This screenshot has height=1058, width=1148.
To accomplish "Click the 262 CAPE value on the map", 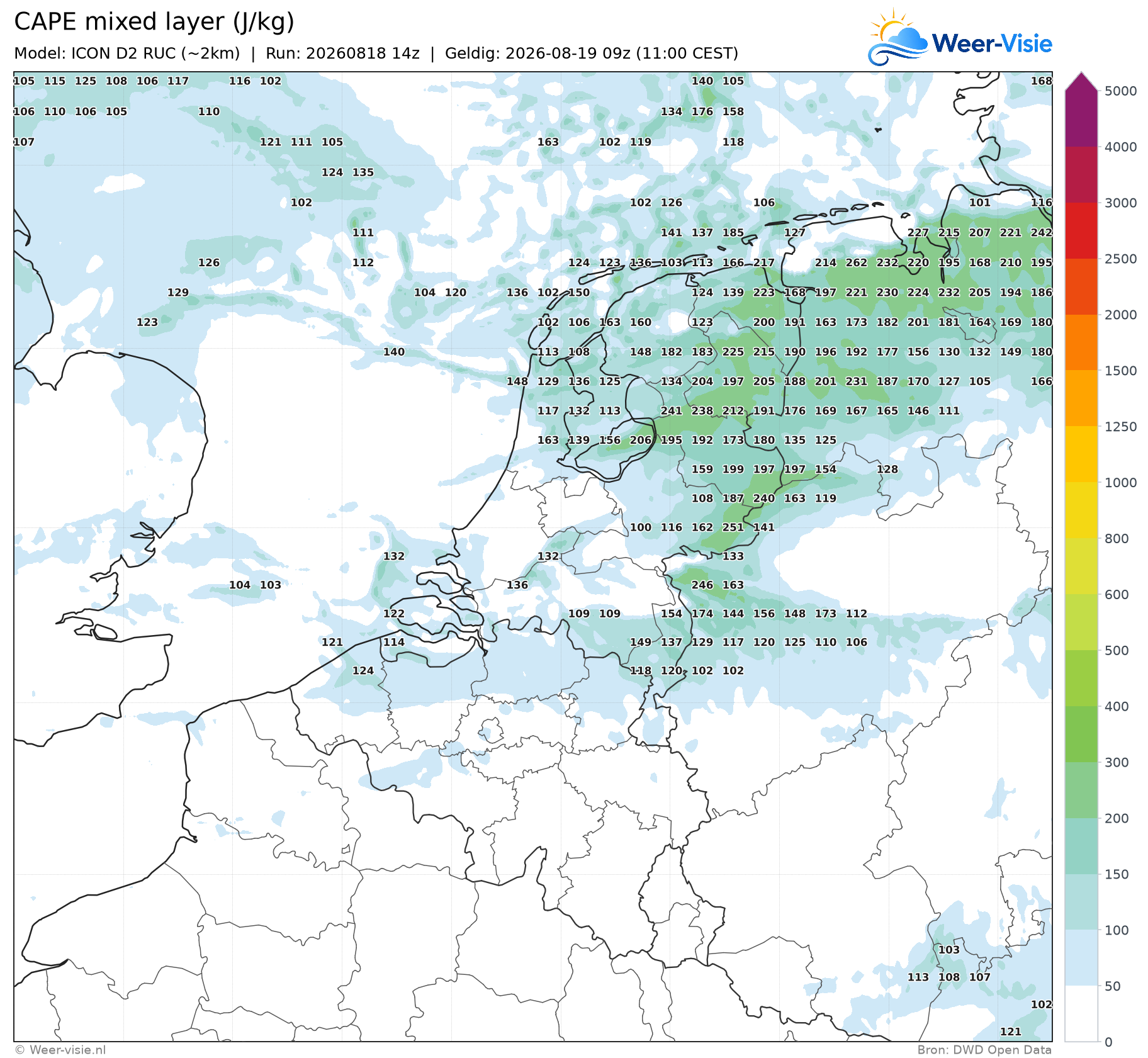I will pos(856,262).
